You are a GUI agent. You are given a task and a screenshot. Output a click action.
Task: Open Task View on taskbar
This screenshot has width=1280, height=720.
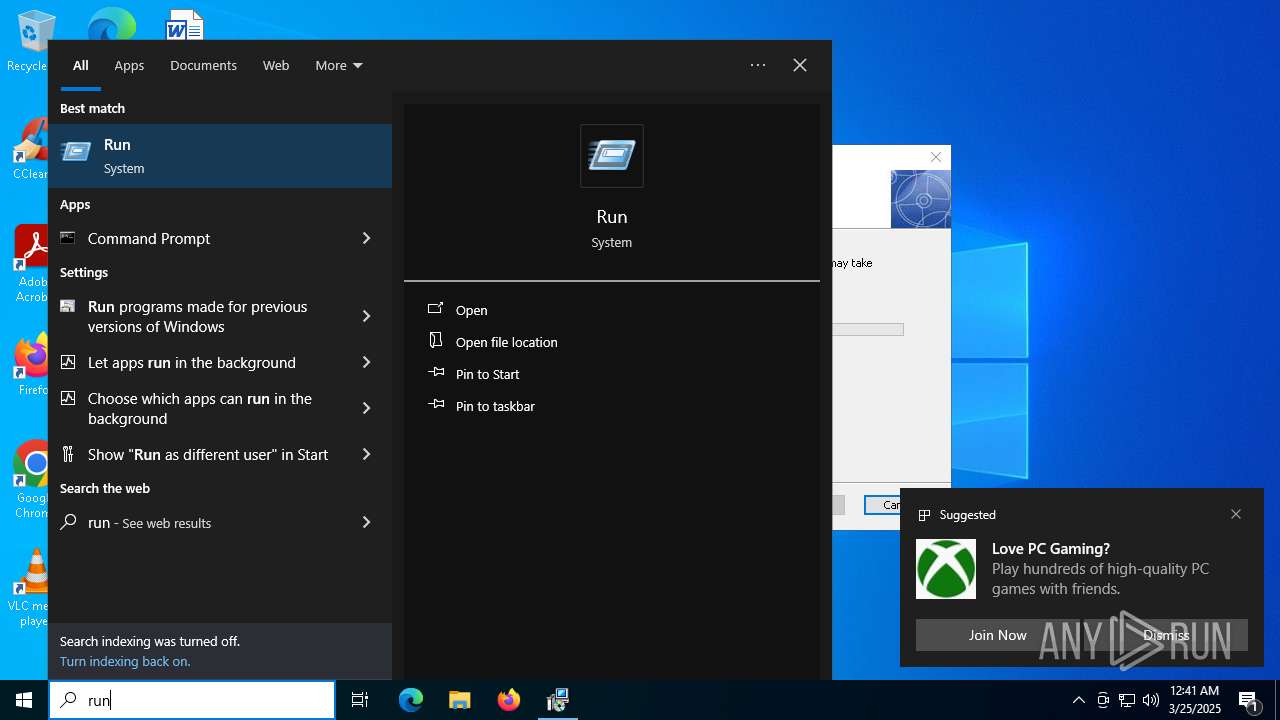click(x=360, y=700)
